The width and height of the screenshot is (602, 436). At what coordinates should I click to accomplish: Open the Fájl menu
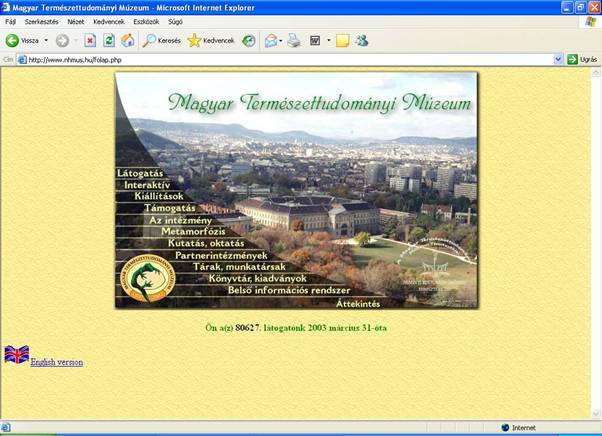coord(10,21)
